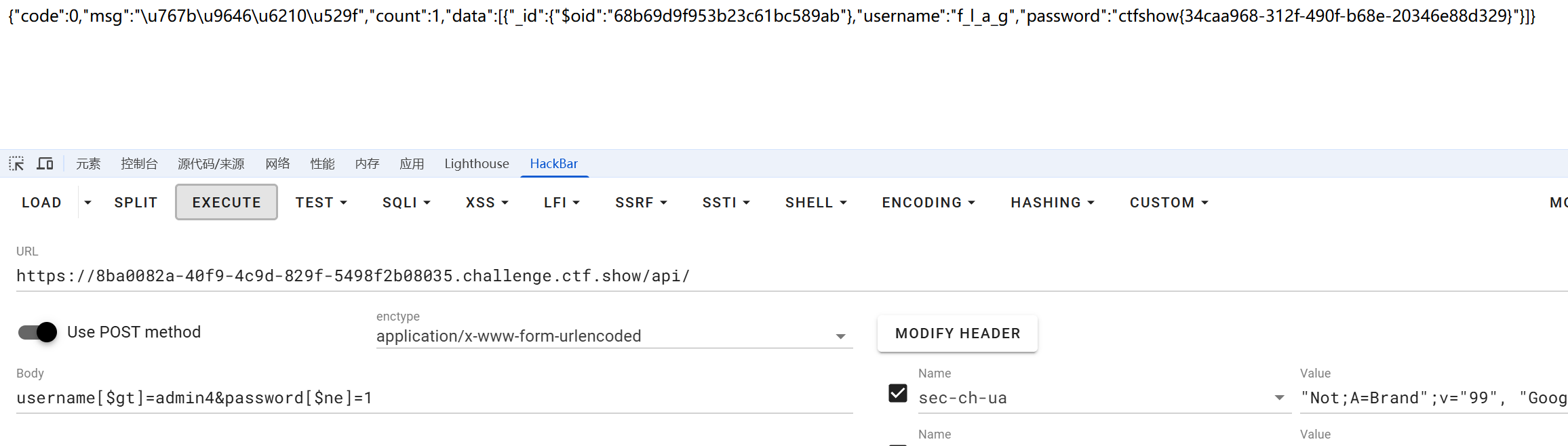1568x446 pixels.
Task: Click the EXECUTE button
Action: (227, 202)
